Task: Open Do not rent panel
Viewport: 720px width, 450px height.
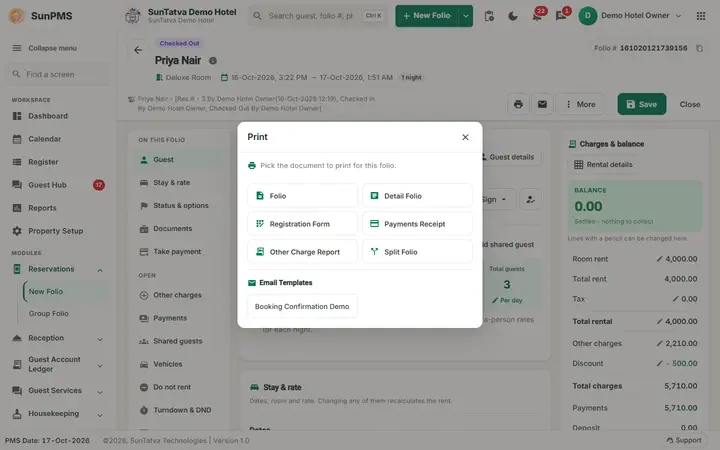Action: (179, 387)
